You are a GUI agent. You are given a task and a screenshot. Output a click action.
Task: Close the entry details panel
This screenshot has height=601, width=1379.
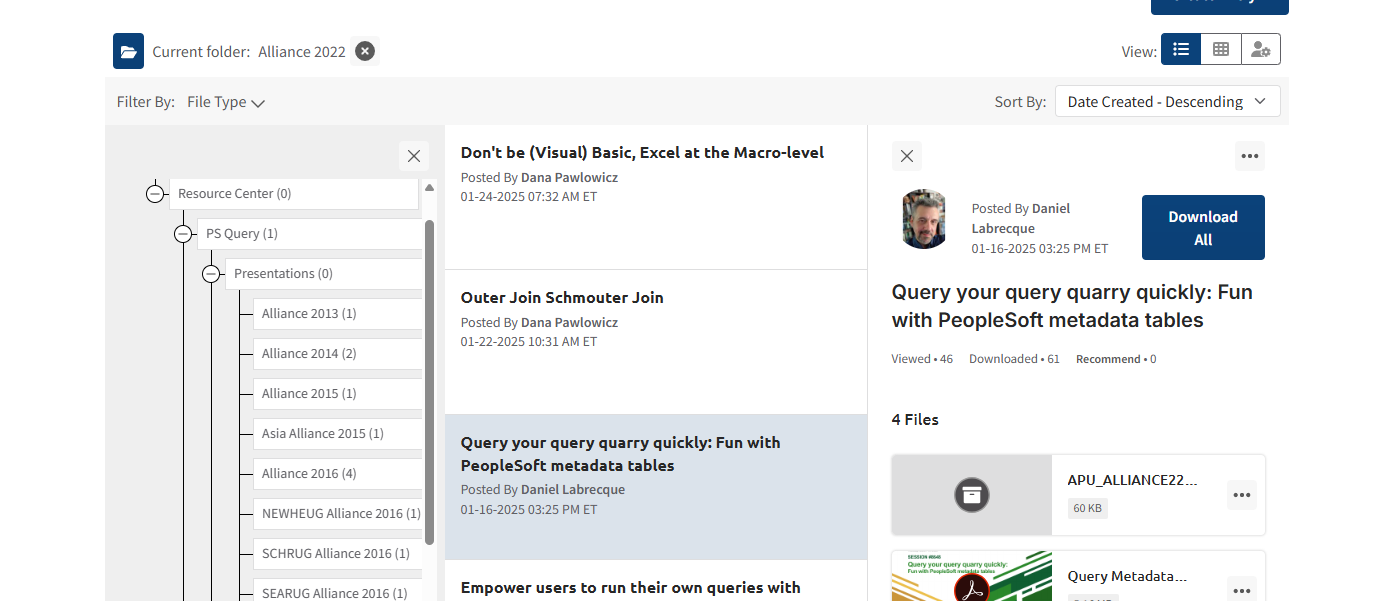click(x=907, y=156)
